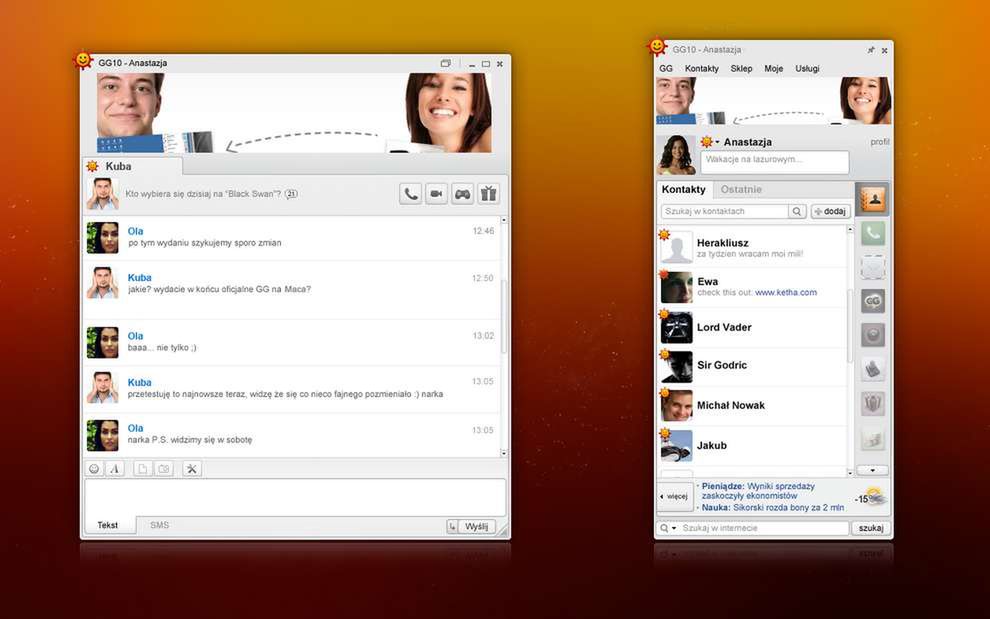Expand news panel with więcej button
Screen dimensions: 990x619
pyautogui.click(x=675, y=496)
